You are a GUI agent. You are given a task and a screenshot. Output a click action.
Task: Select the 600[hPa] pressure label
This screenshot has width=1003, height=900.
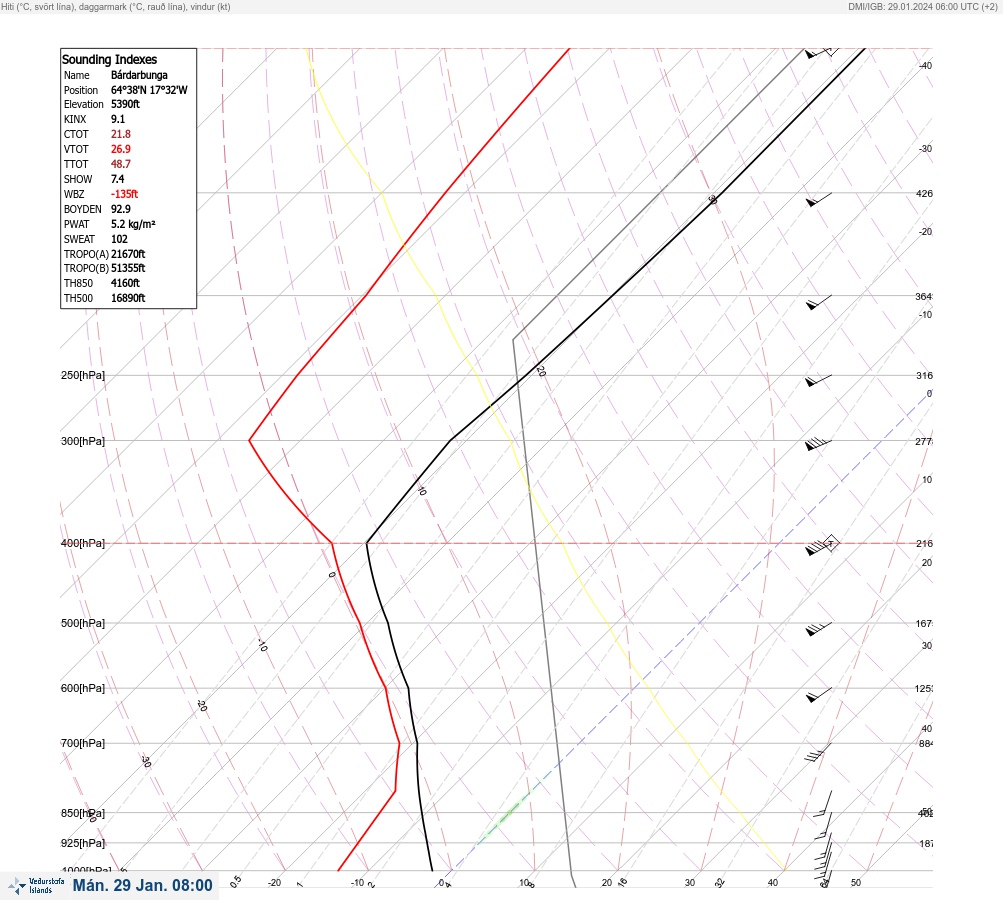[x=83, y=688]
